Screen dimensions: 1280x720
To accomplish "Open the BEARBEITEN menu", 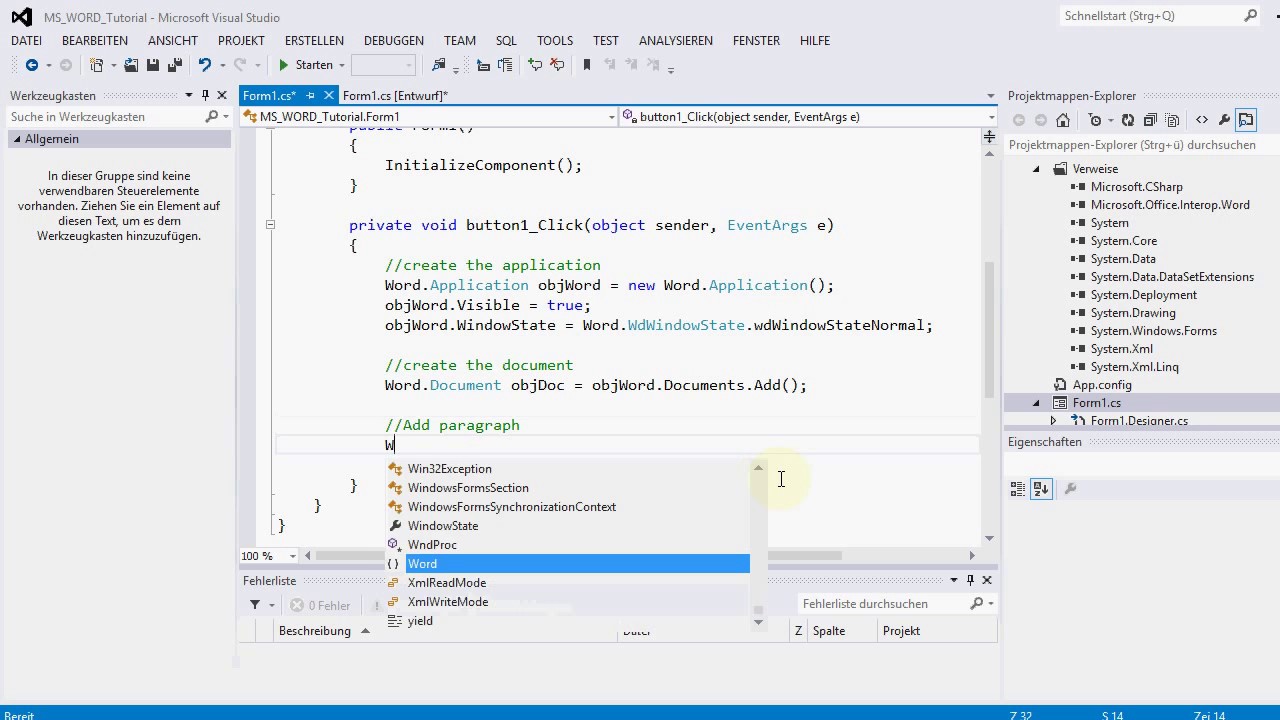I will [95, 41].
